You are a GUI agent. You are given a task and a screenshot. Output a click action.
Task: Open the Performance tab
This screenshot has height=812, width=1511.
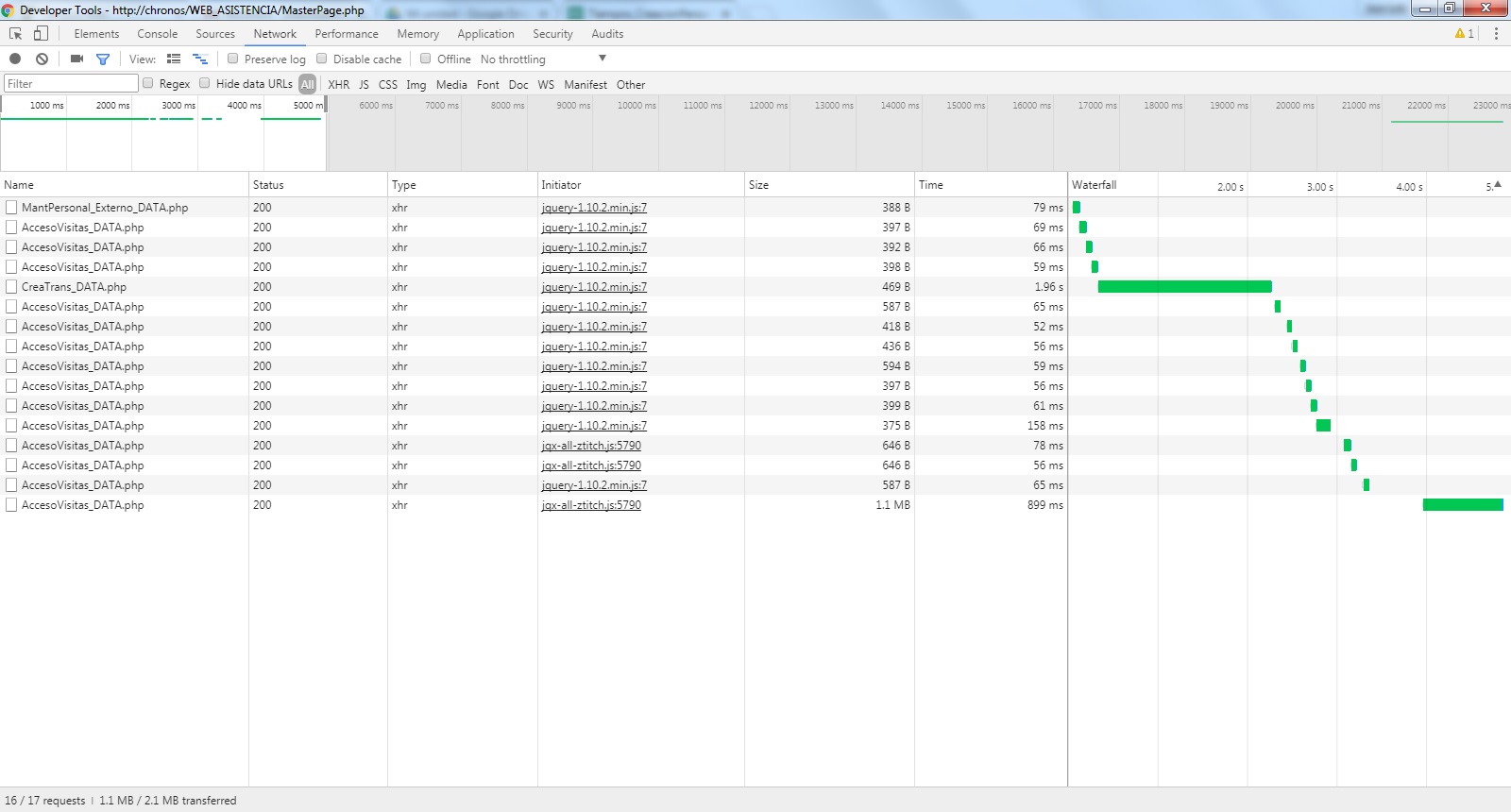(347, 34)
